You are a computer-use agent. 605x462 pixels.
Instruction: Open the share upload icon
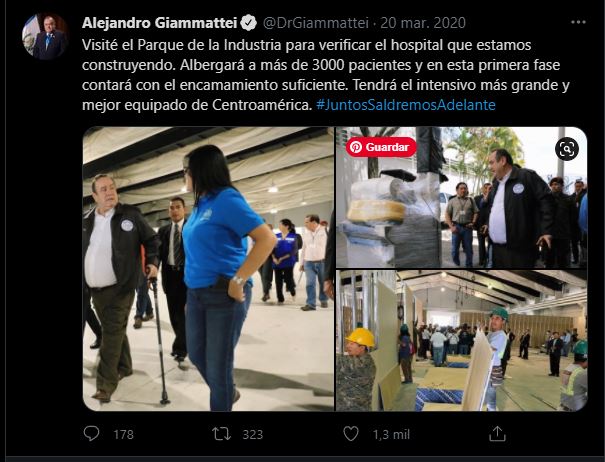(x=497, y=434)
